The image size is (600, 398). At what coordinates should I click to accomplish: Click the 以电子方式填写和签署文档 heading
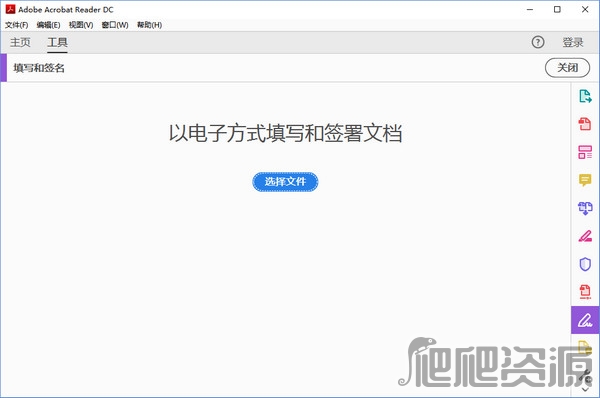285,133
